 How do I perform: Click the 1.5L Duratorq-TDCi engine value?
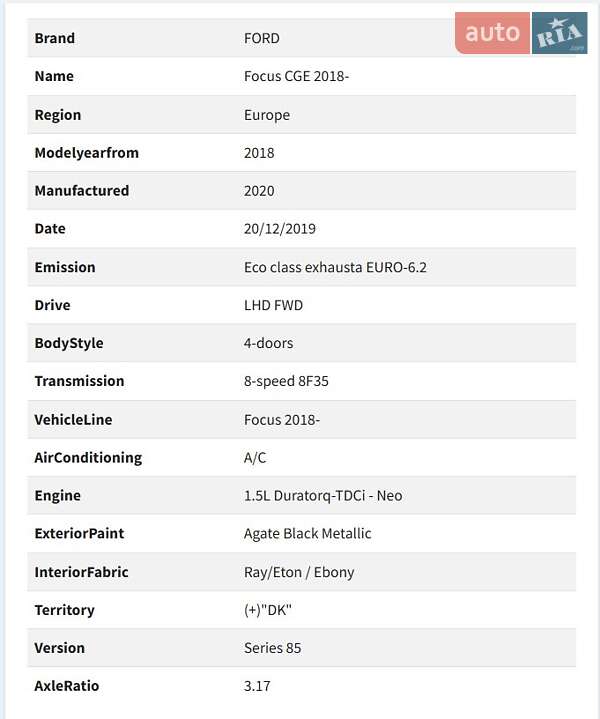[323, 496]
